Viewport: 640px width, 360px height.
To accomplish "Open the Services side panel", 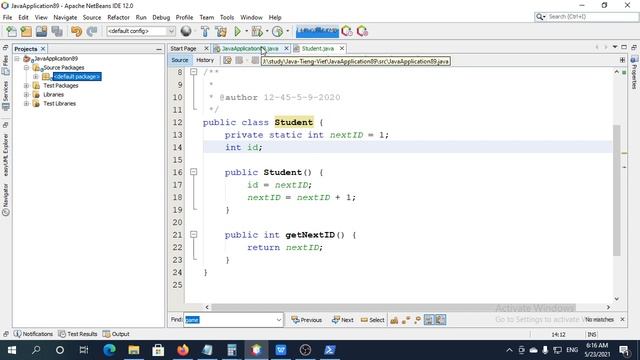I will [5, 96].
